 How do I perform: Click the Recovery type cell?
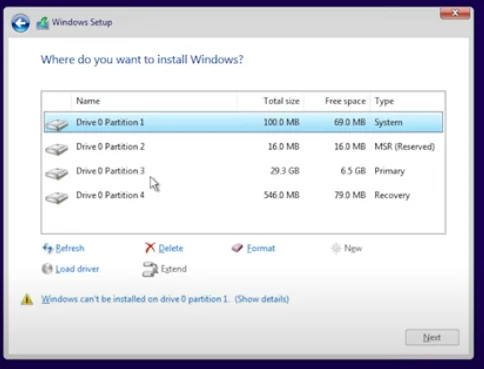coord(392,195)
